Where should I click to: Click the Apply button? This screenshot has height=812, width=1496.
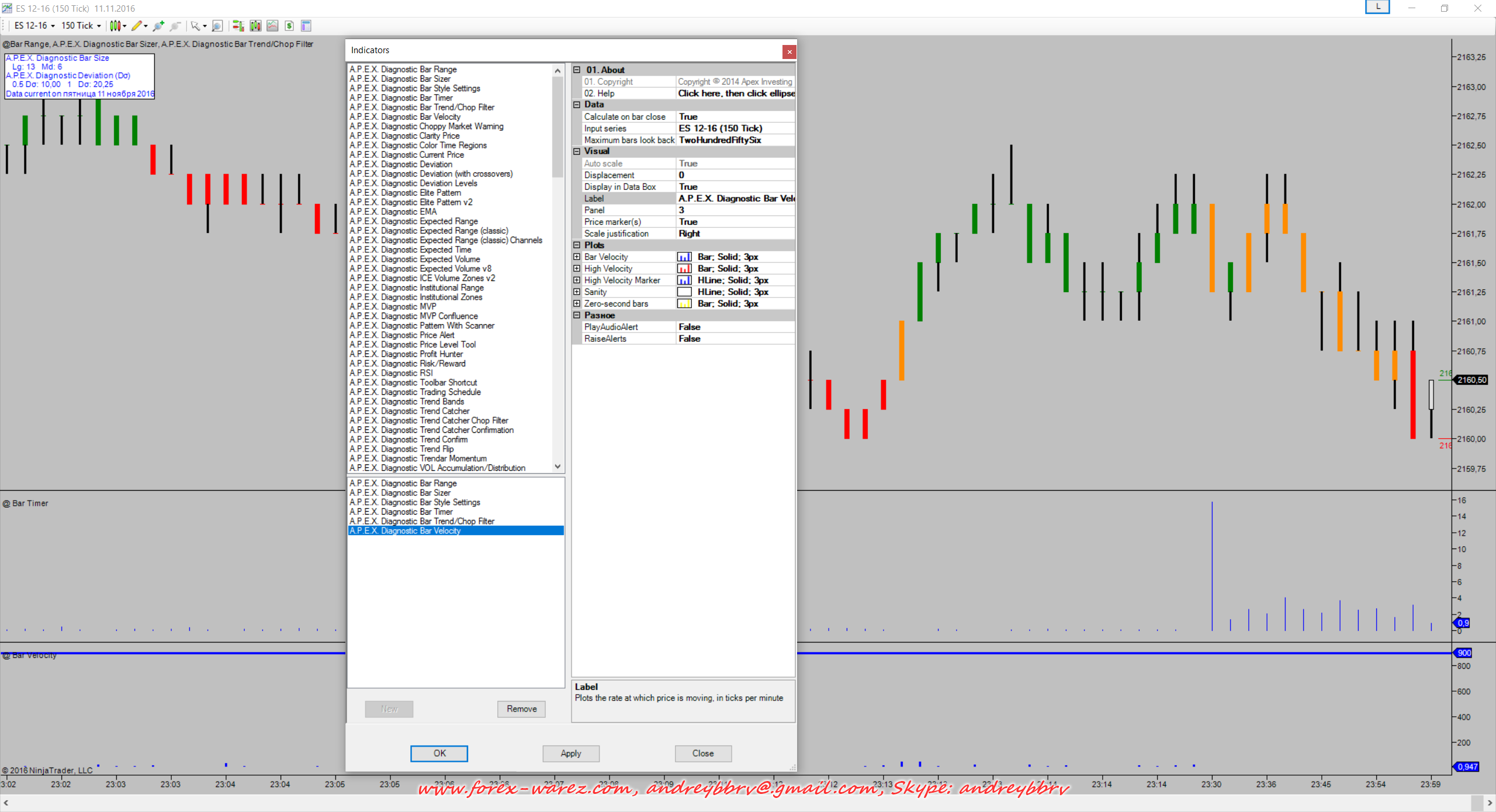pyautogui.click(x=570, y=754)
